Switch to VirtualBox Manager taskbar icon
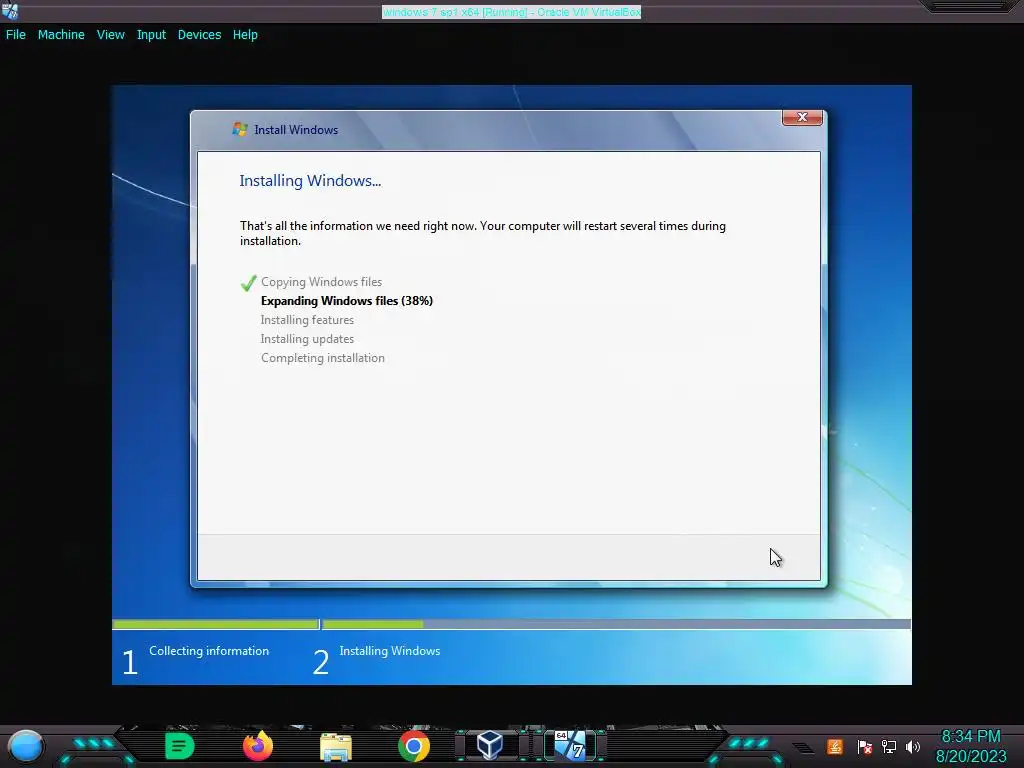Viewport: 1024px width, 768px height. pyautogui.click(x=490, y=745)
